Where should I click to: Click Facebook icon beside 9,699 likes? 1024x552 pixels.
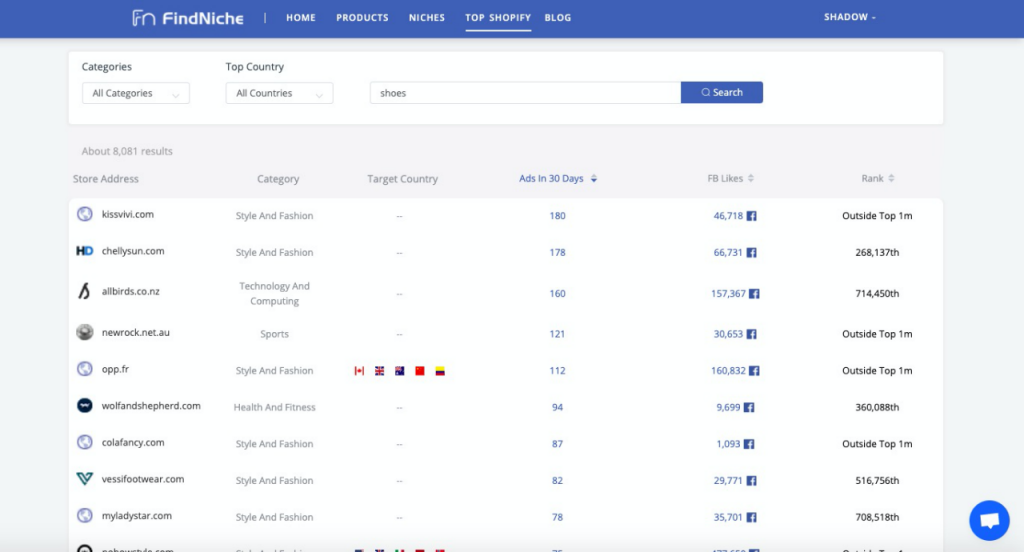point(749,407)
